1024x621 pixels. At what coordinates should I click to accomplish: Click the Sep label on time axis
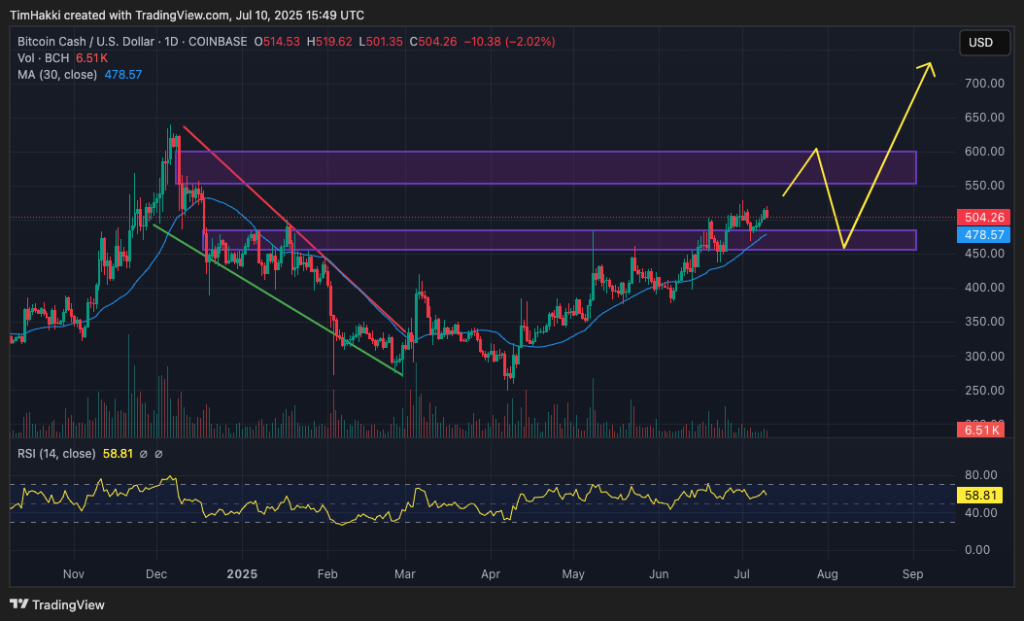pyautogui.click(x=912, y=575)
